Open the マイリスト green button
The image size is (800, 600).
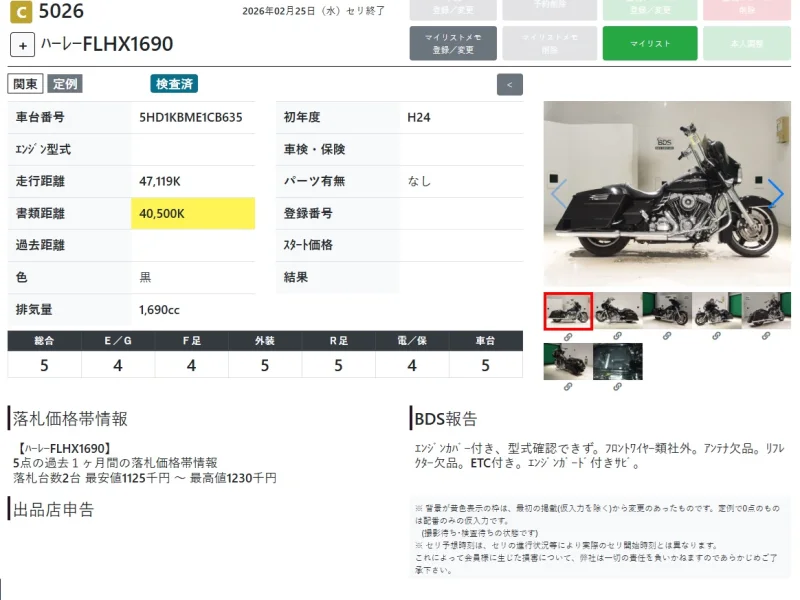649,43
